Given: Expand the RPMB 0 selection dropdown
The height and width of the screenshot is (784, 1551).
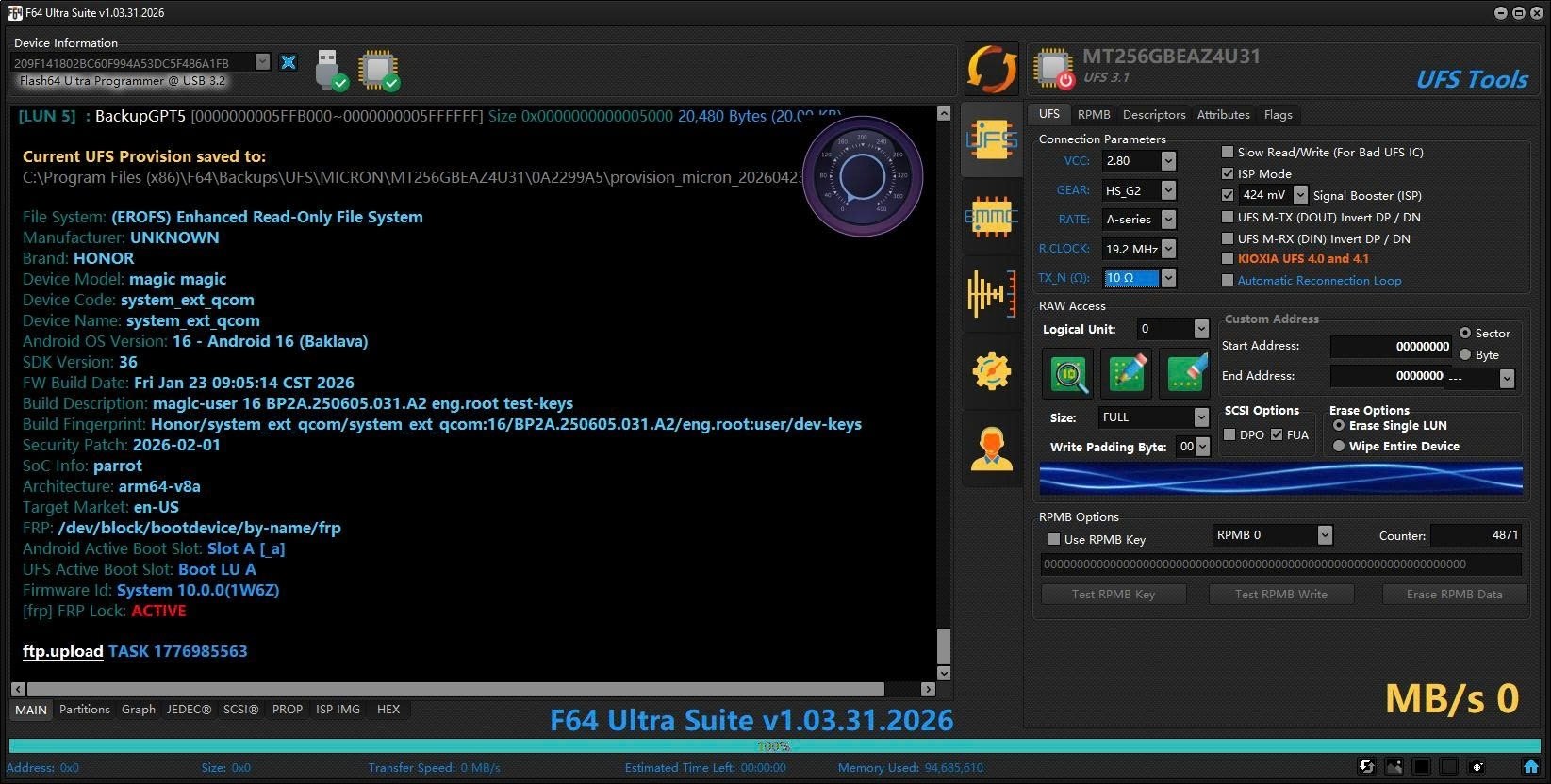Looking at the screenshot, I should click(x=1325, y=535).
